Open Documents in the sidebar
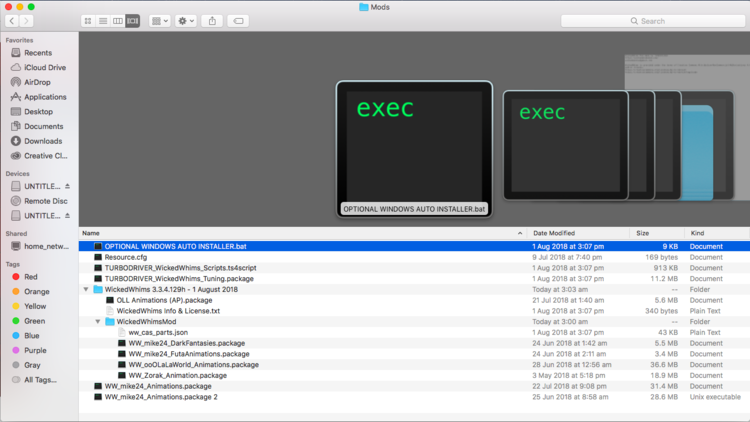 click(44, 126)
